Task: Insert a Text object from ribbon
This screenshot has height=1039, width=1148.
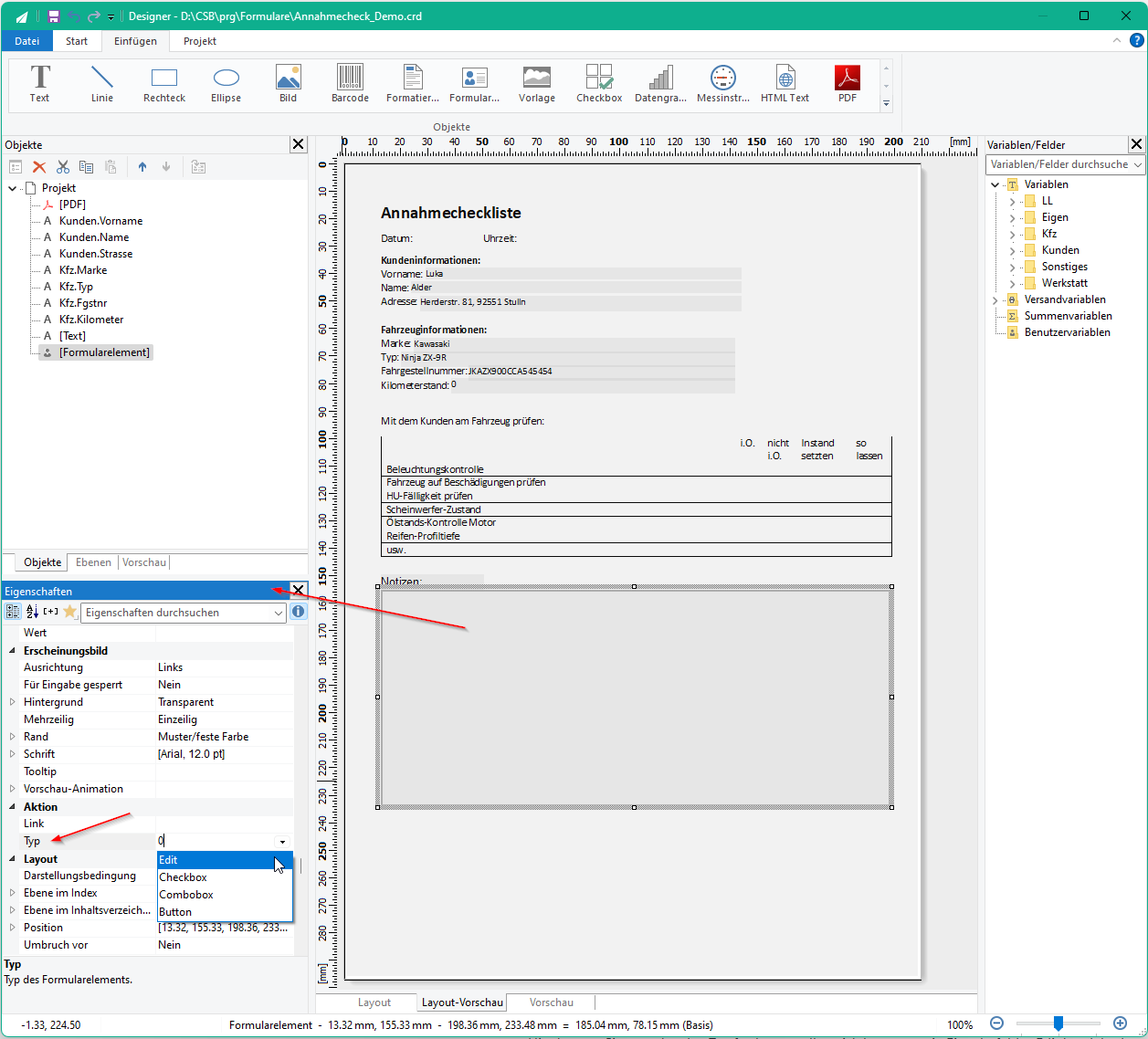Action: [39, 84]
